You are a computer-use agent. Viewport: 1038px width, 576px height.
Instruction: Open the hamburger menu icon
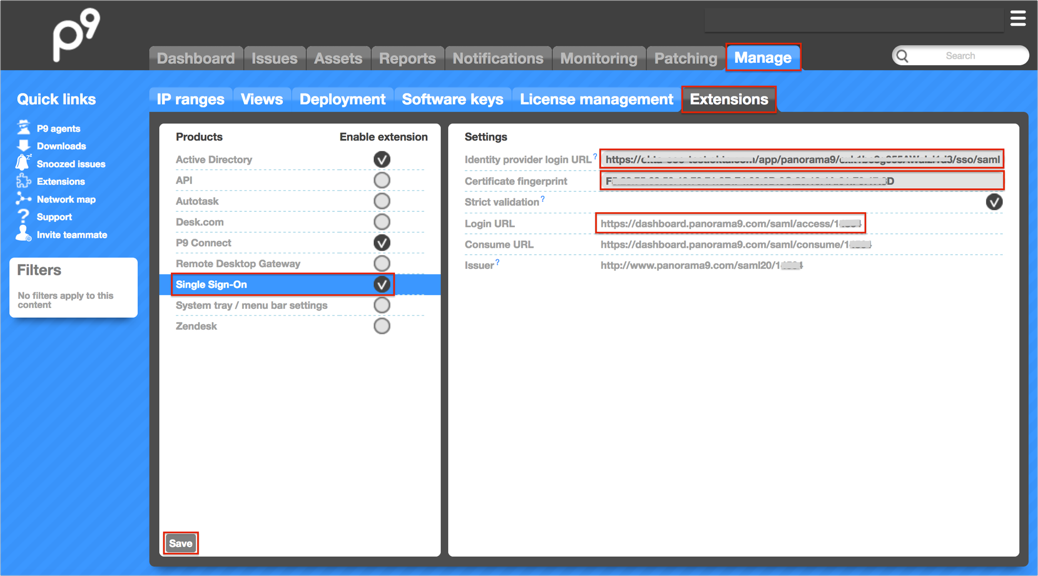coord(1017,18)
